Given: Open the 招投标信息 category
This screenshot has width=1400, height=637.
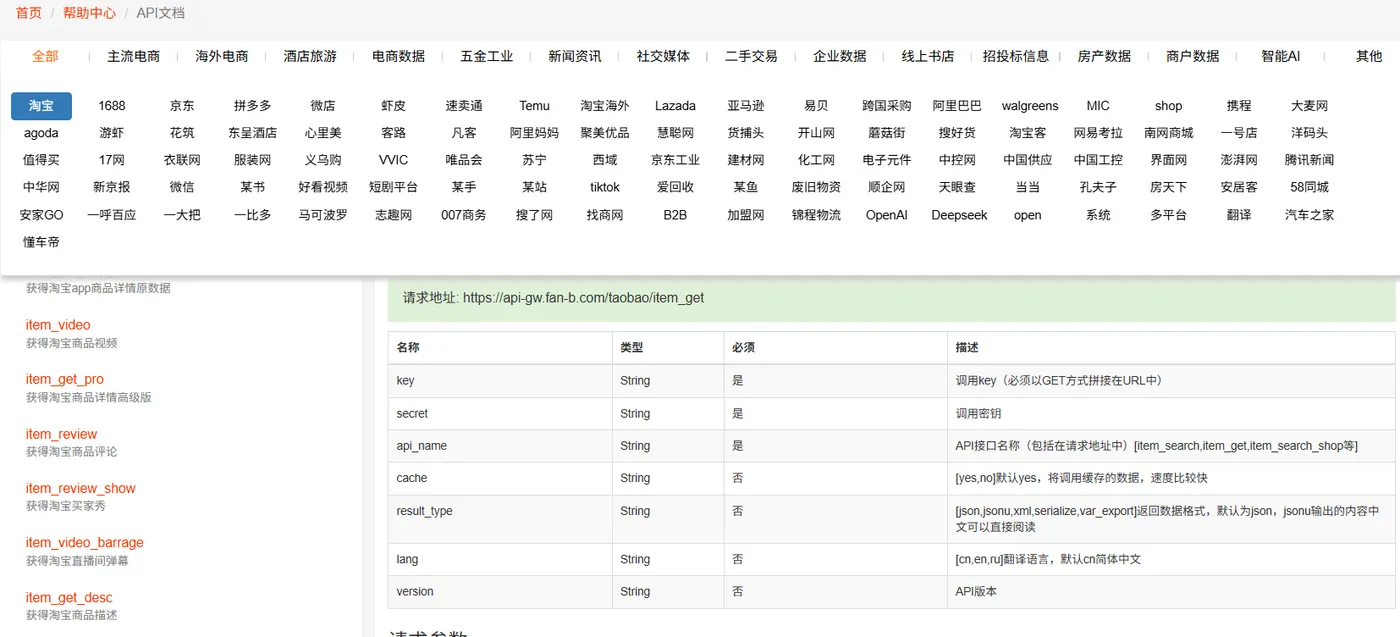Looking at the screenshot, I should click(x=1015, y=57).
